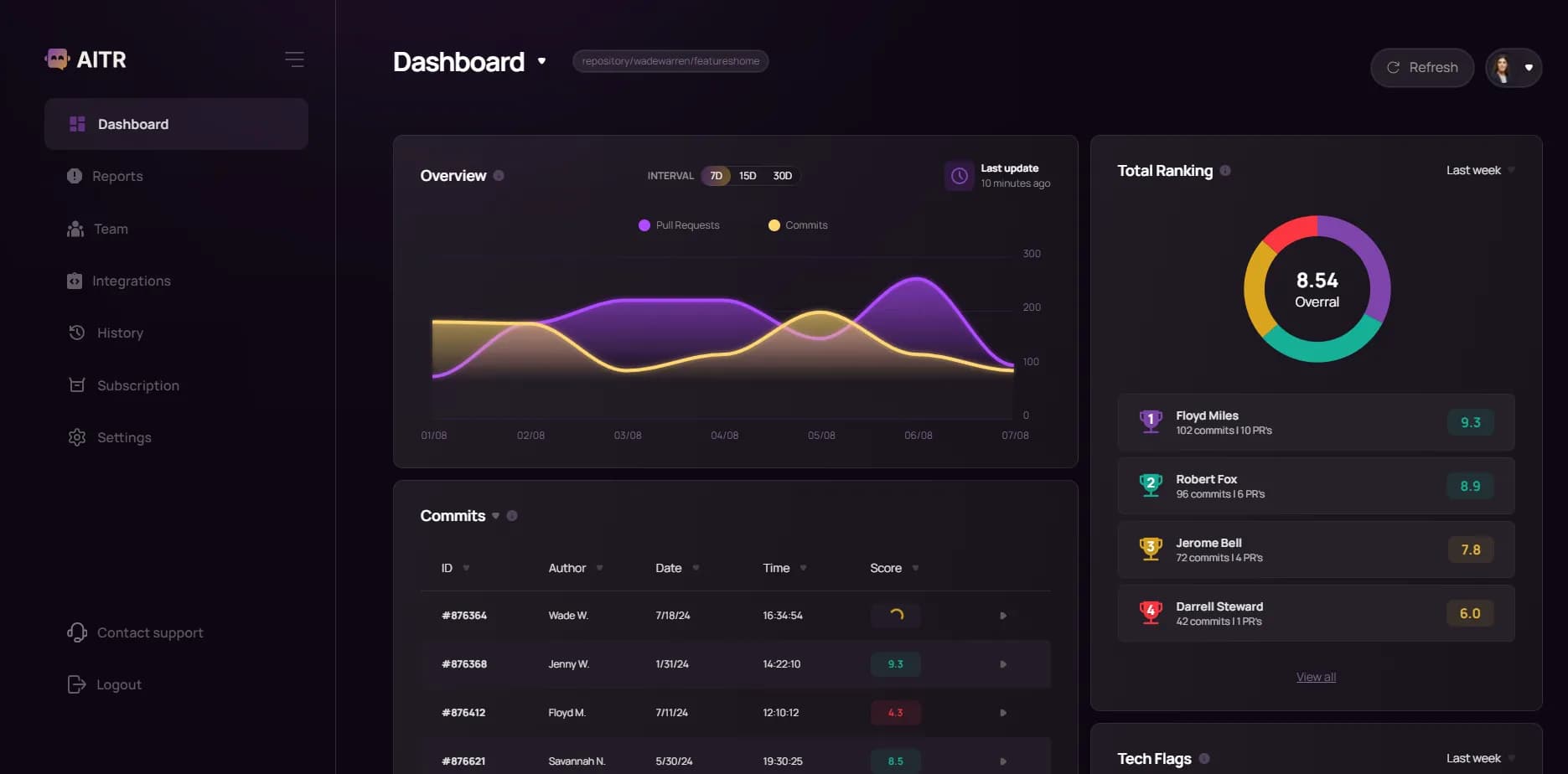This screenshot has height=774, width=1568.
Task: Open the View all ranking link
Action: point(1315,676)
